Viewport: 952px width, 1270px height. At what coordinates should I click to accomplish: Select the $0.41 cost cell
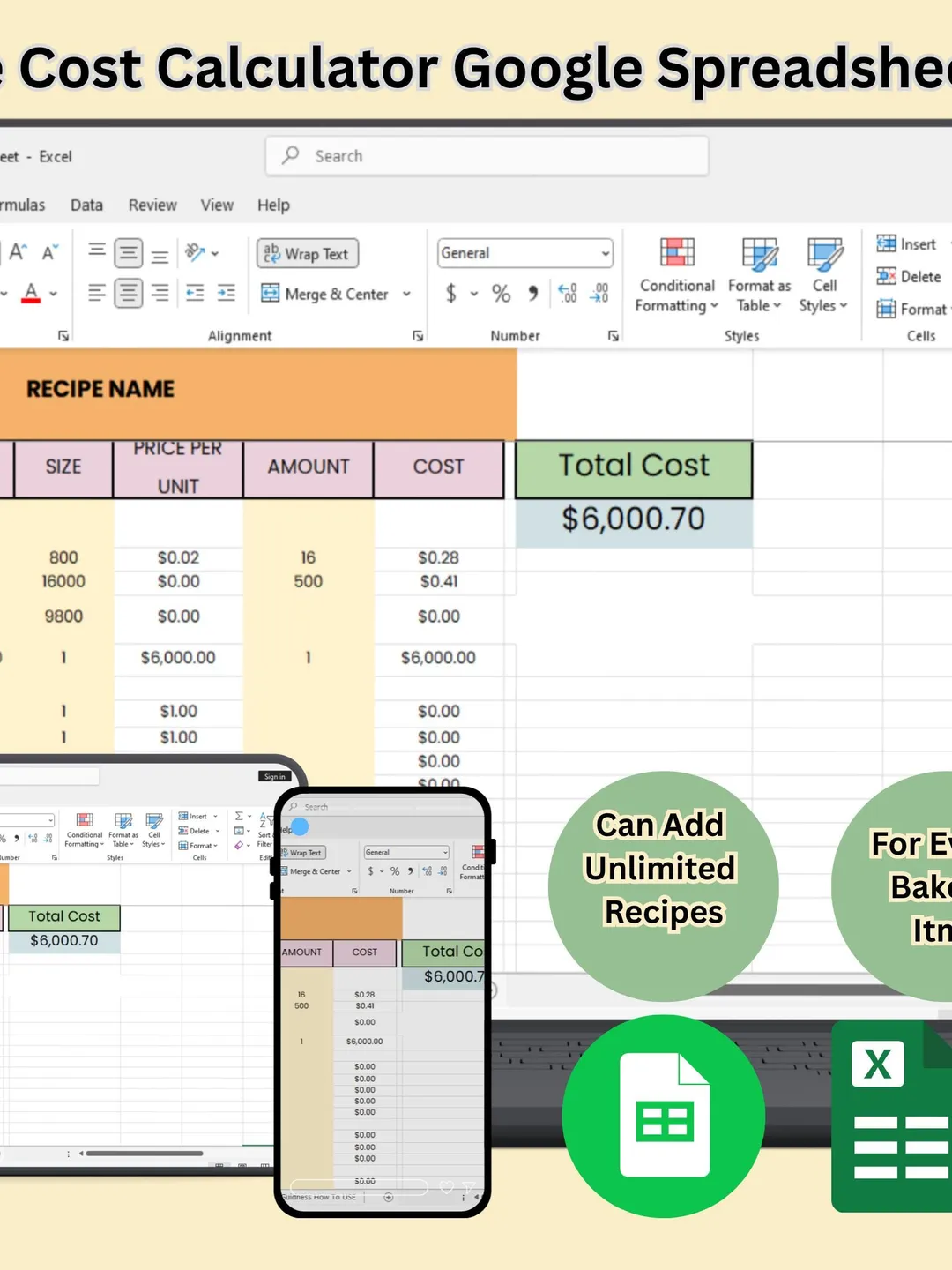tap(439, 581)
